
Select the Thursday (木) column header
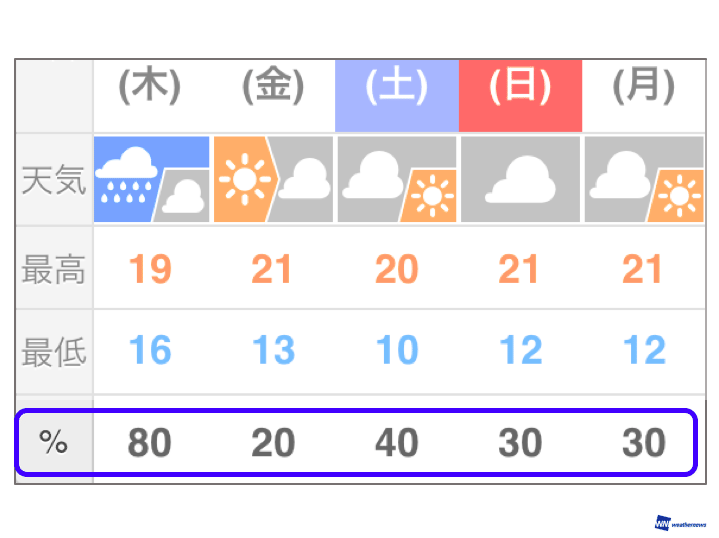pyautogui.click(x=150, y=88)
